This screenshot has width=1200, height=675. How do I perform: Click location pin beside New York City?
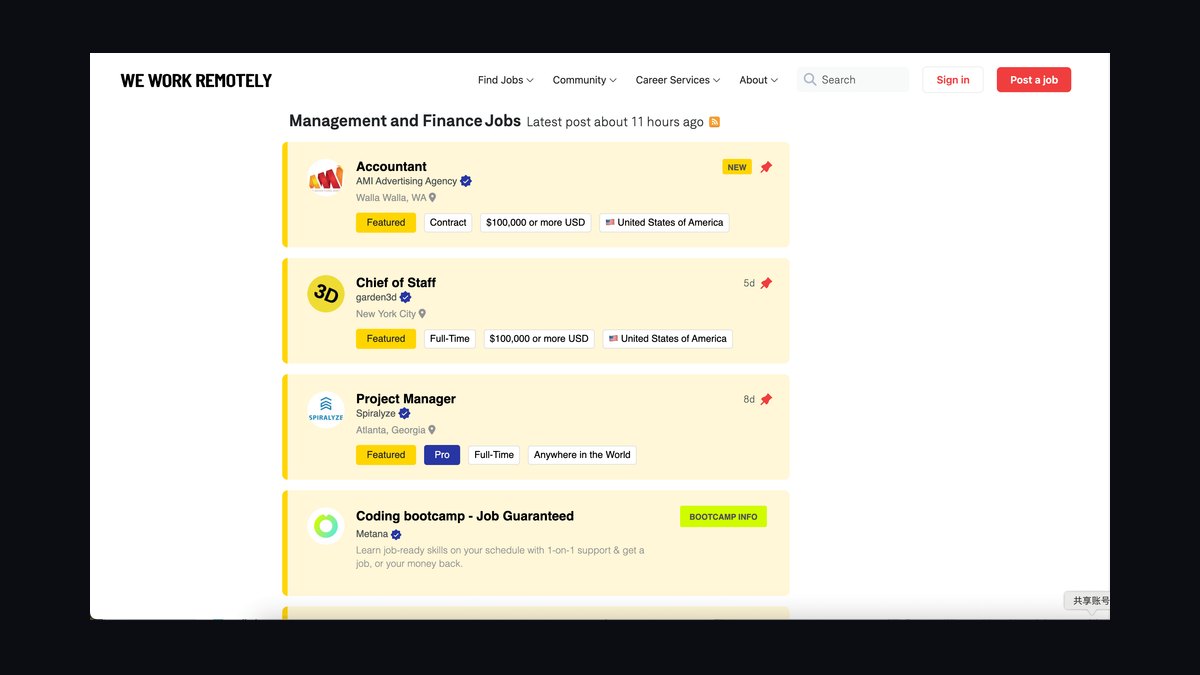click(422, 314)
